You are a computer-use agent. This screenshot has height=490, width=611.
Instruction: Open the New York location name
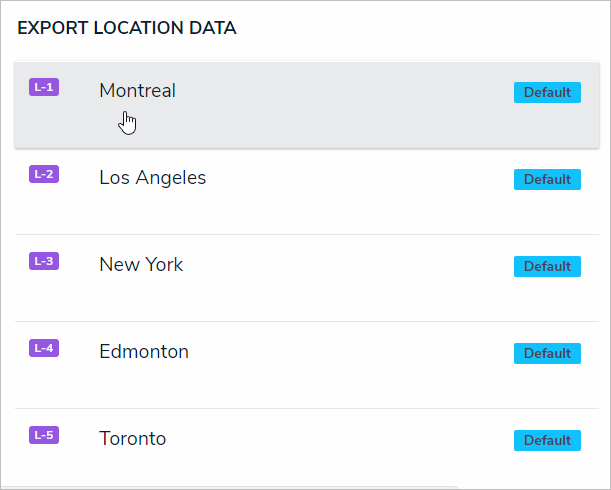(x=141, y=265)
